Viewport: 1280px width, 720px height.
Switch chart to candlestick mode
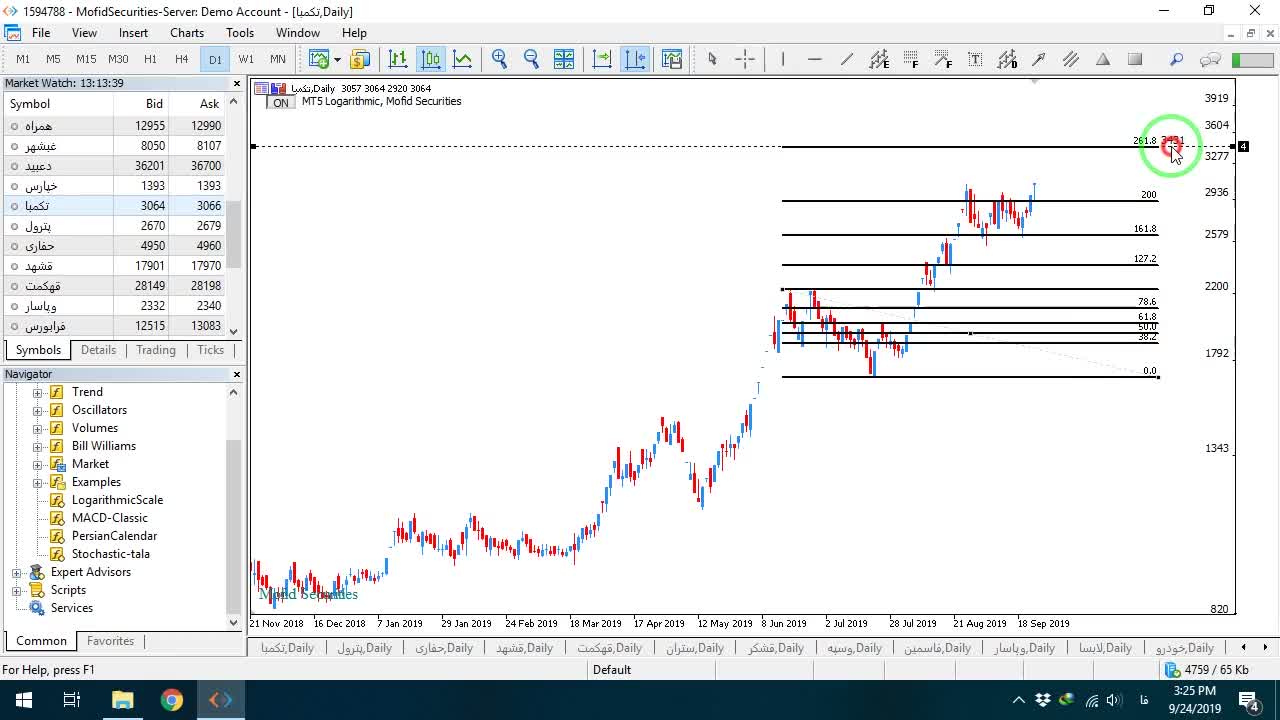(430, 59)
